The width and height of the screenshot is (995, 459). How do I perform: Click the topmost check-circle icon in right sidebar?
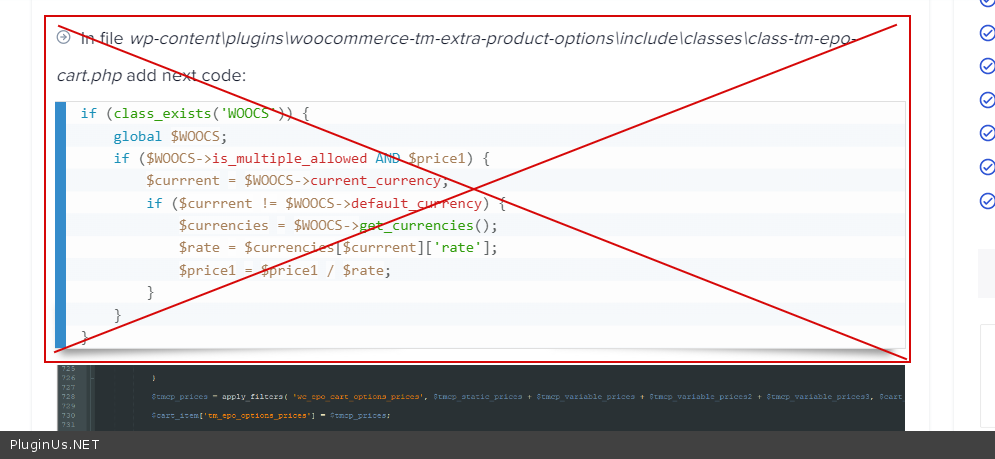pyautogui.click(x=987, y=3)
